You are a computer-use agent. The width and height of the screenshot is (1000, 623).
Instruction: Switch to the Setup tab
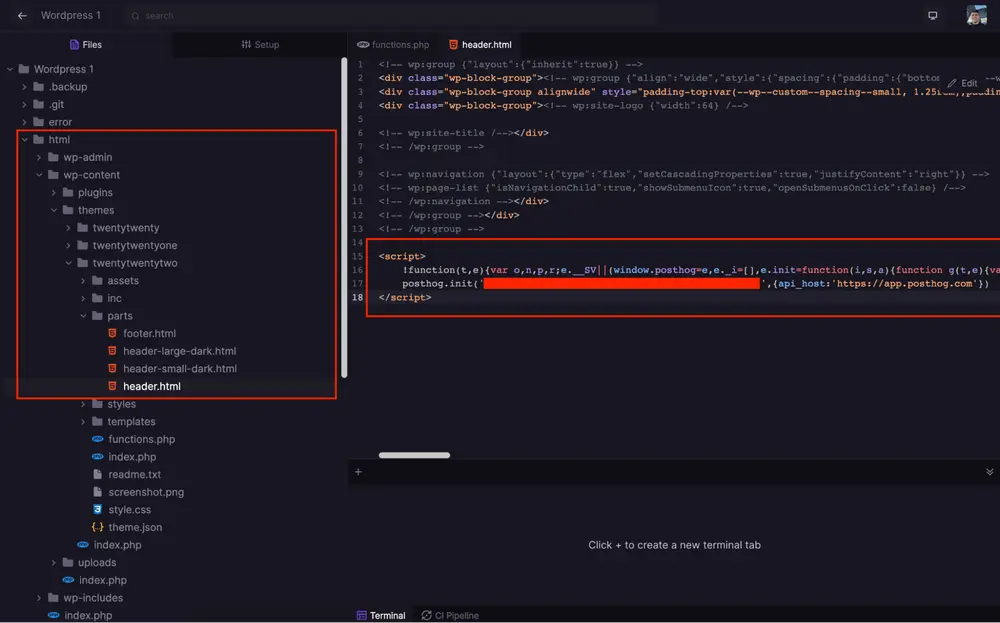(260, 45)
